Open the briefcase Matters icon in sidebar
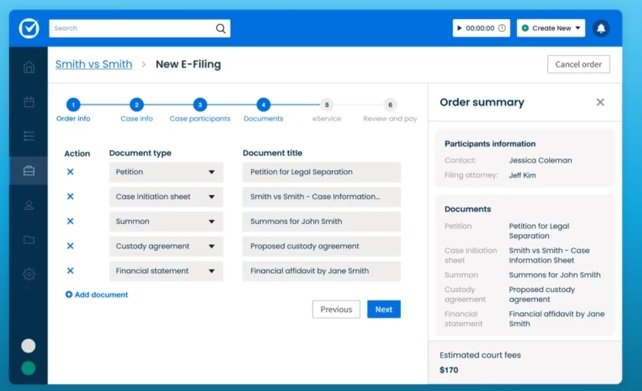Image resolution: width=642 pixels, height=391 pixels. (29, 171)
